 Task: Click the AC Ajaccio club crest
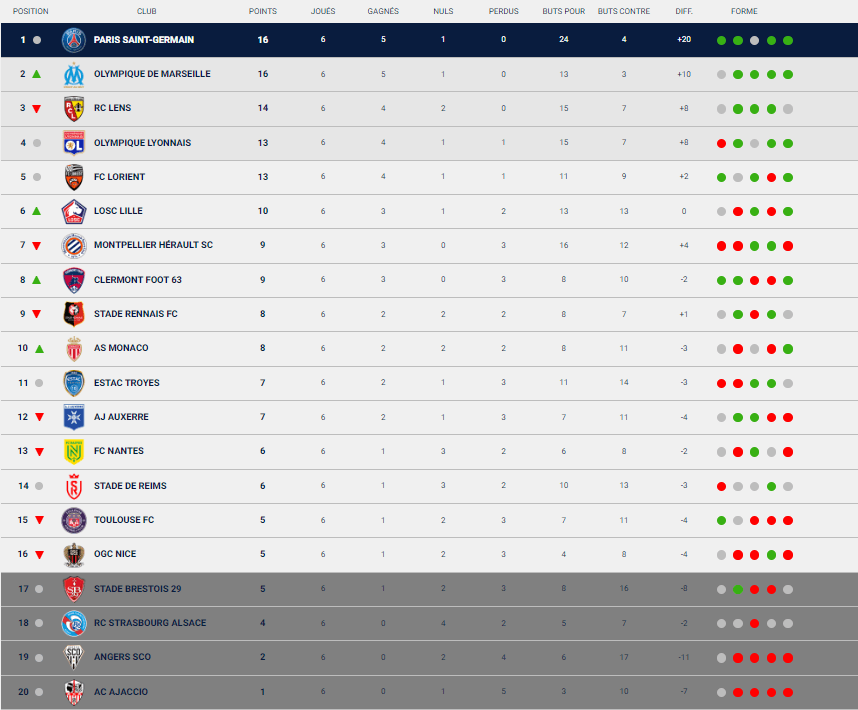point(73,692)
